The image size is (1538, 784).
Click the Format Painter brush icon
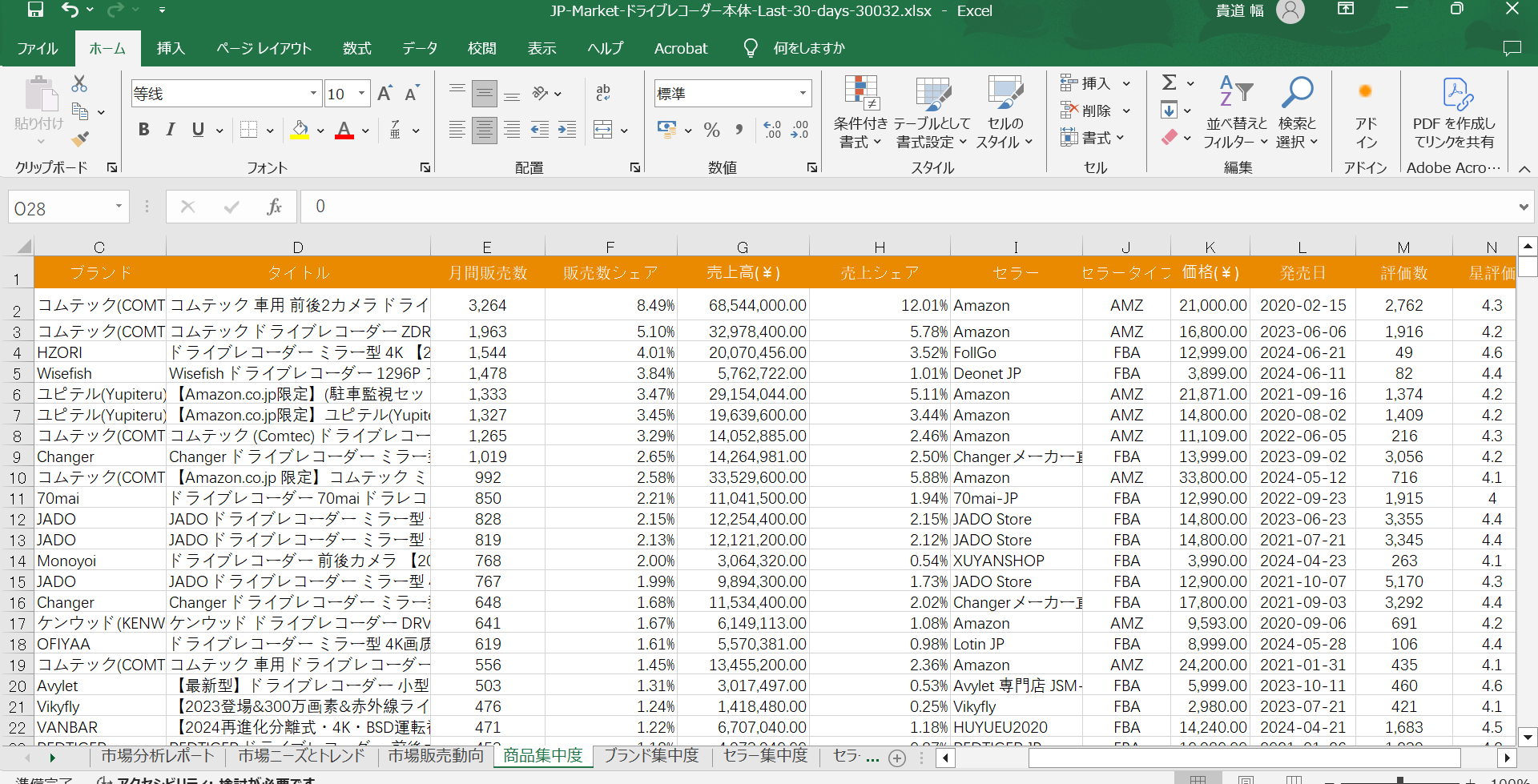pos(80,139)
